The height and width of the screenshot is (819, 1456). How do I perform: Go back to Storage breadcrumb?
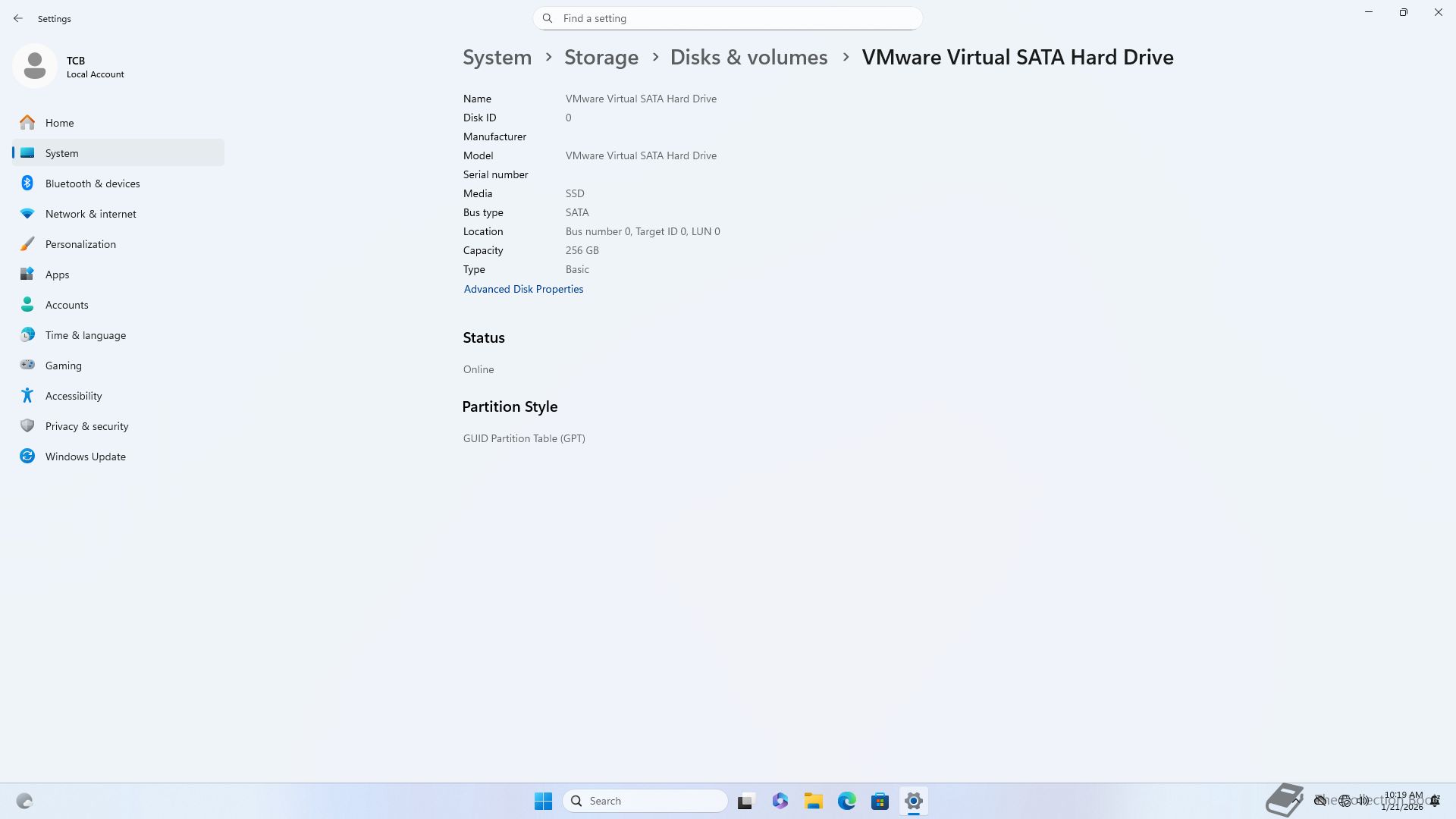pos(601,58)
